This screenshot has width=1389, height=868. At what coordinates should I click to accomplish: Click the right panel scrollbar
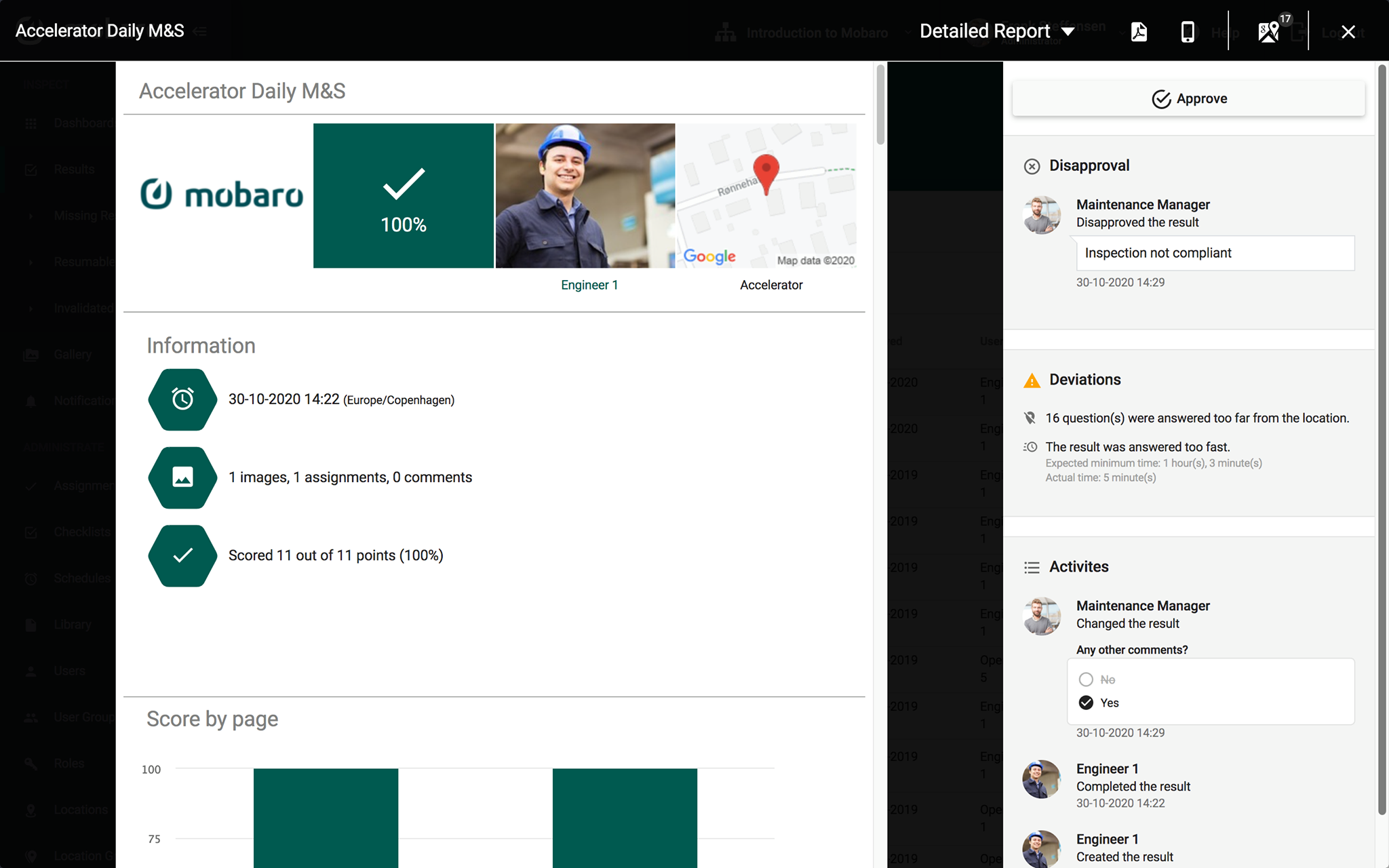(1382, 439)
